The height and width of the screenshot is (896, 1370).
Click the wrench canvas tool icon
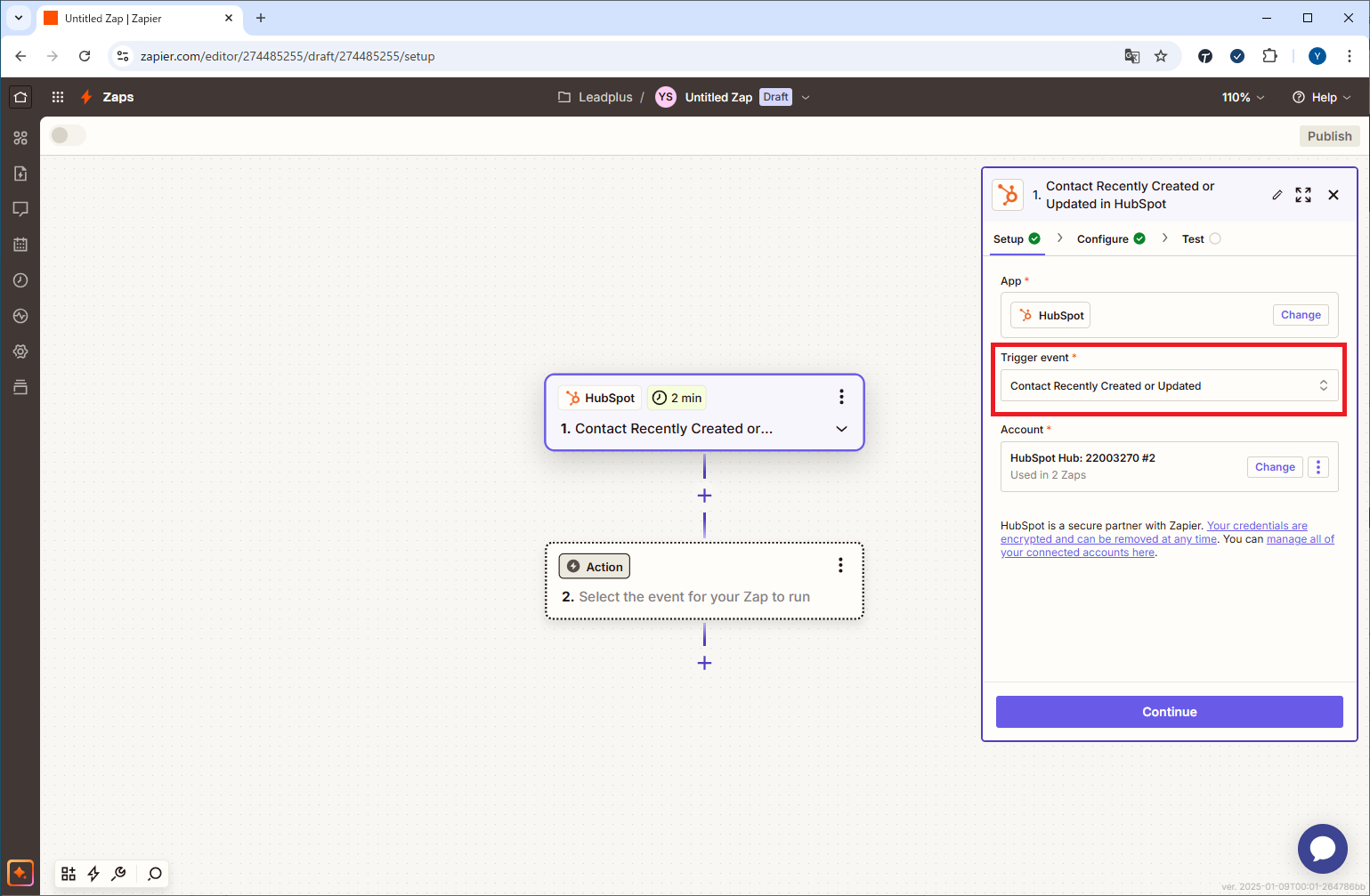pyautogui.click(x=118, y=874)
